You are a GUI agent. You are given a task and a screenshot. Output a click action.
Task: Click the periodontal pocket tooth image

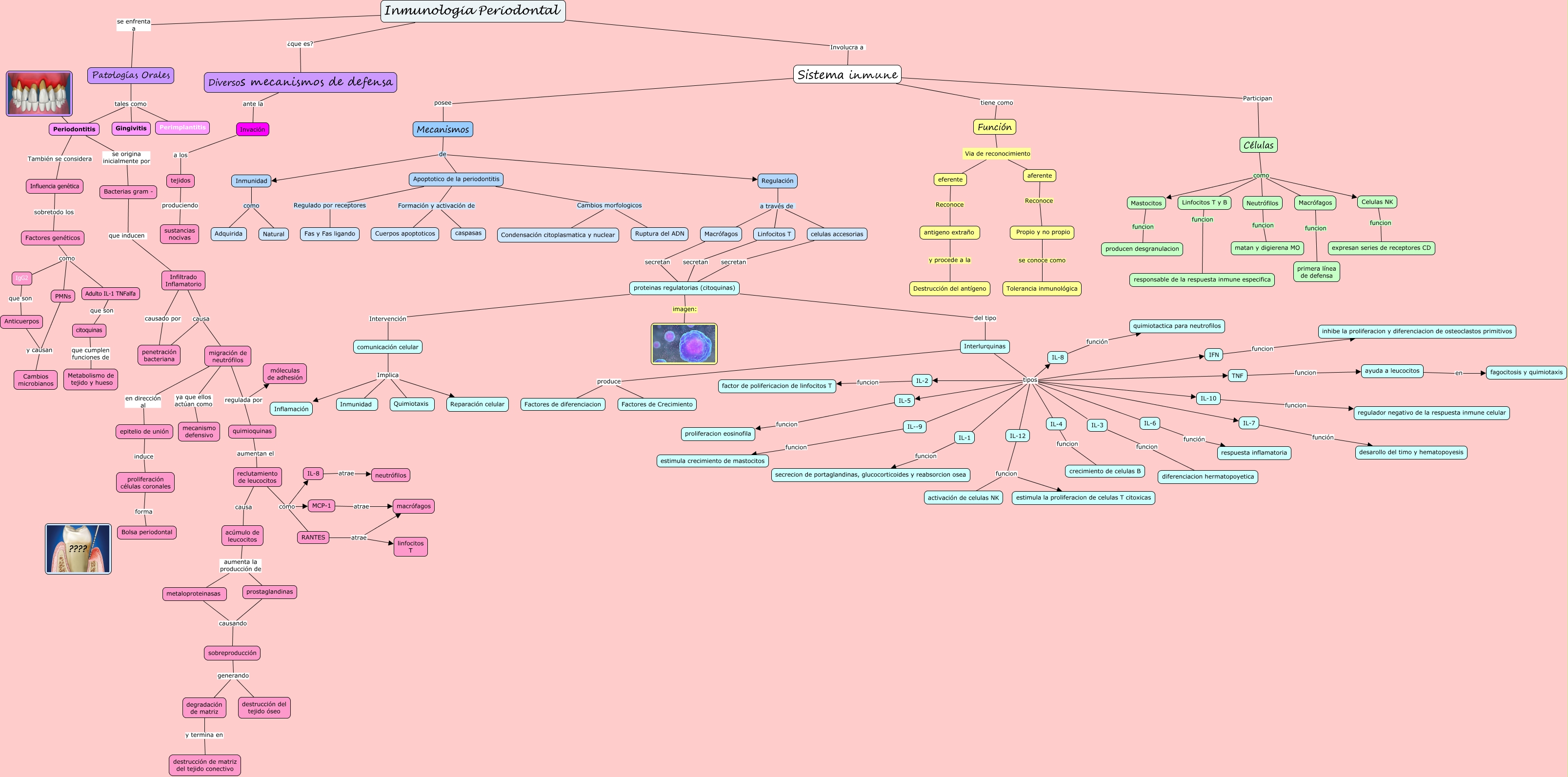click(x=78, y=548)
